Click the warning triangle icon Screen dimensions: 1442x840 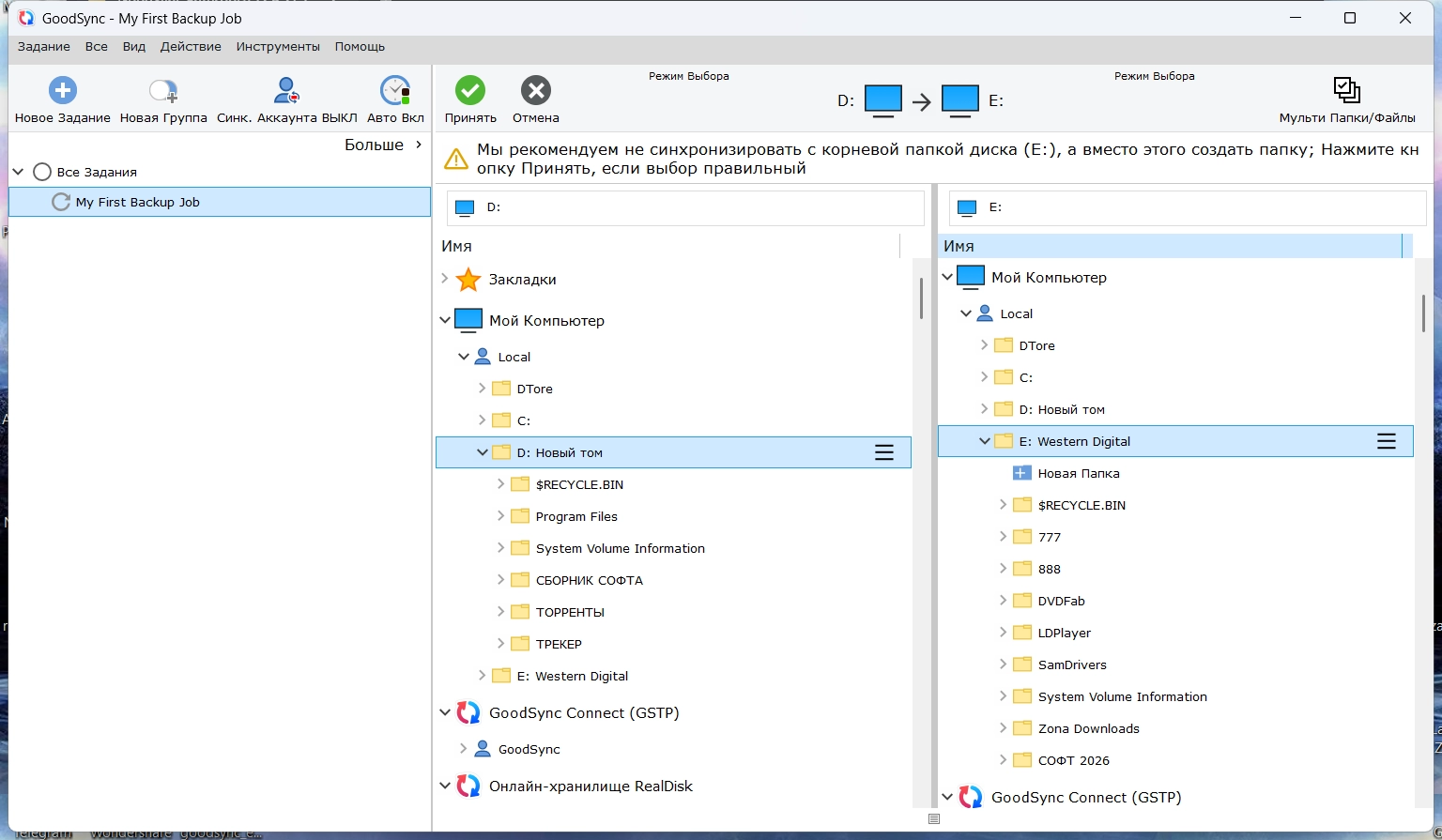[456, 159]
